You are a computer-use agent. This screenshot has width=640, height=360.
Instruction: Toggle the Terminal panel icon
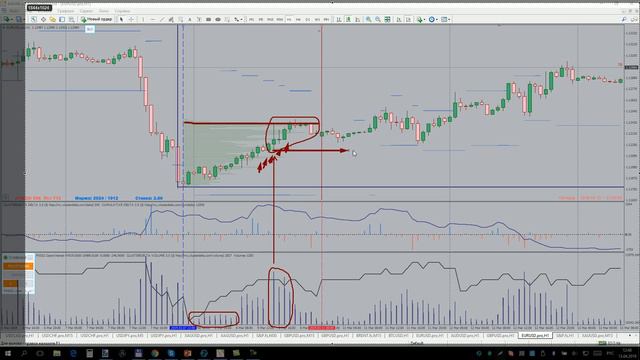pos(62,19)
